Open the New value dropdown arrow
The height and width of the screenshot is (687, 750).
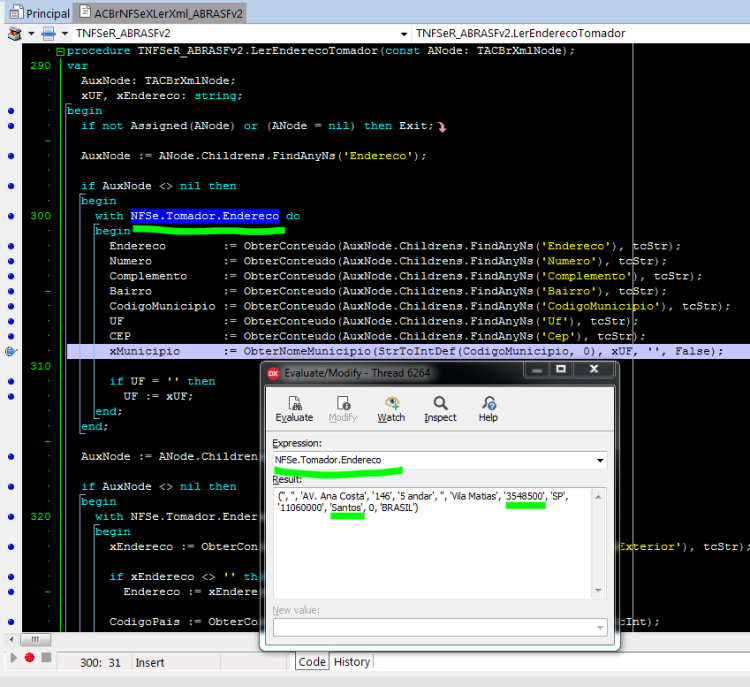coord(600,627)
